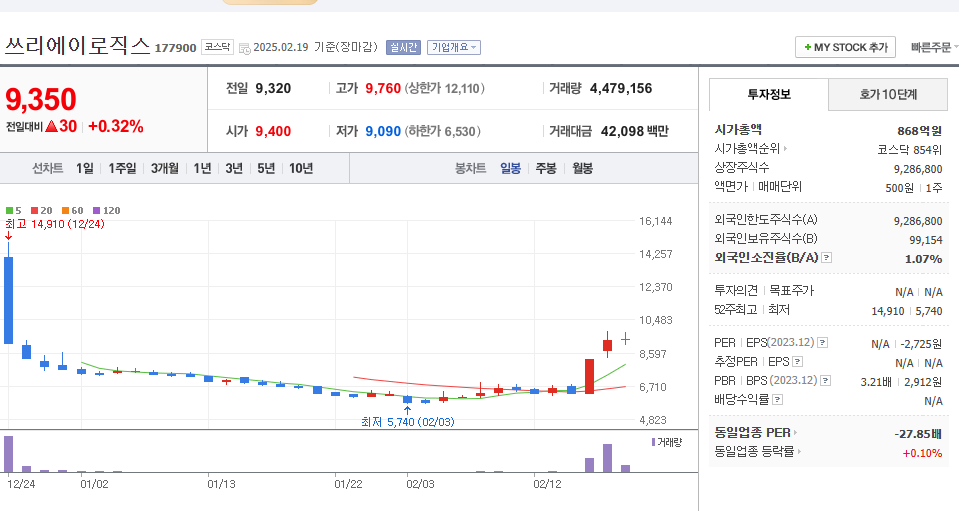Open the 동일업종 등락률 link

754,451
